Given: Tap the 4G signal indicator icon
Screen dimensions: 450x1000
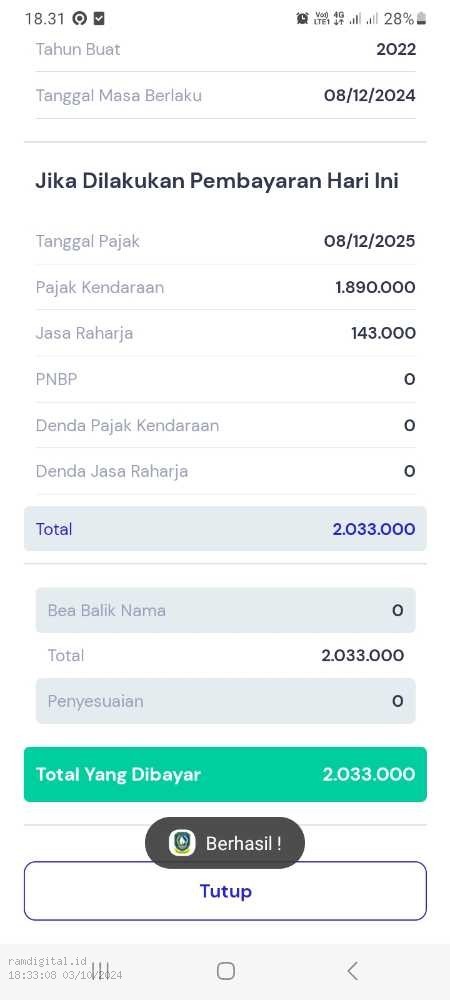Looking at the screenshot, I should 338,18.
